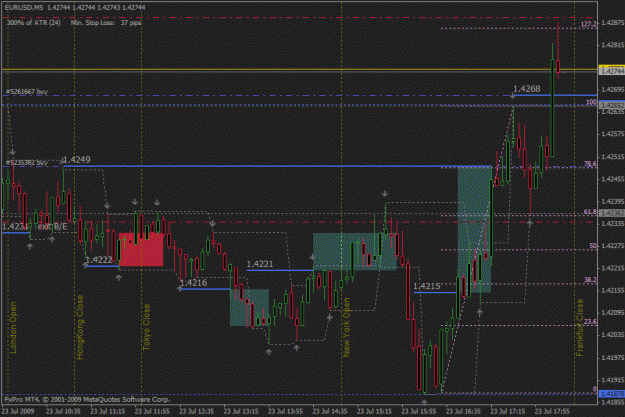
Task: Click the 1.42155 price axis label
Action: coord(612,291)
